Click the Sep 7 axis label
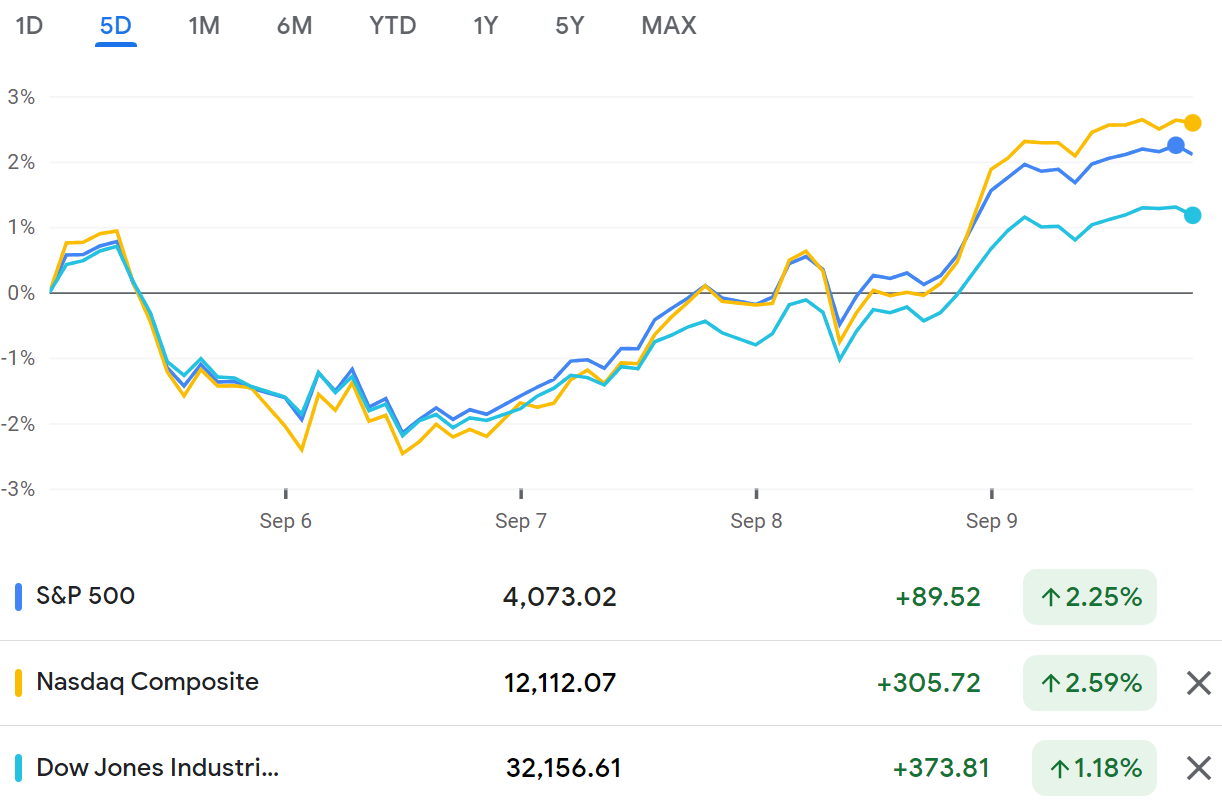This screenshot has width=1222, height=801. click(x=521, y=521)
